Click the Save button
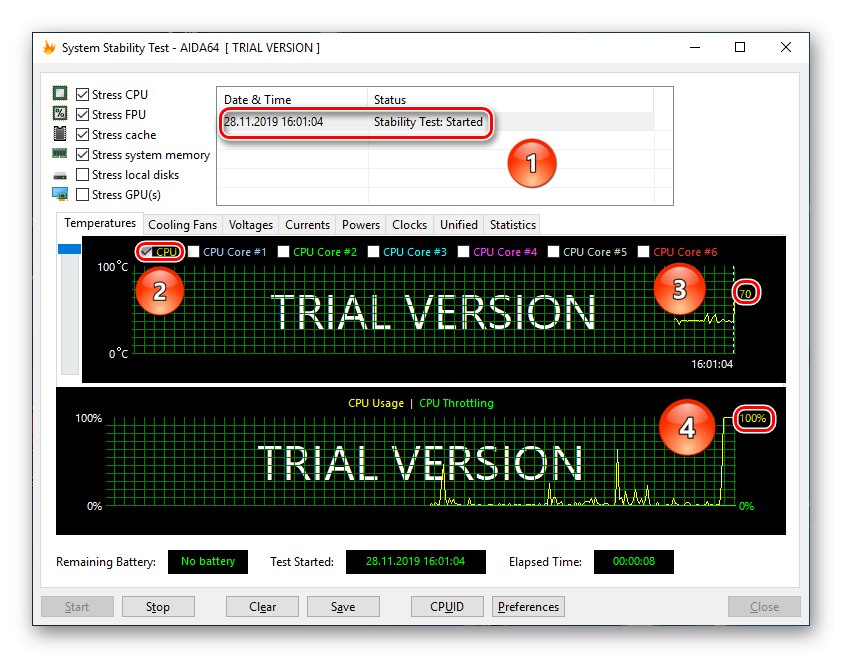Image resolution: width=842 pixels, height=658 pixels. [x=343, y=606]
